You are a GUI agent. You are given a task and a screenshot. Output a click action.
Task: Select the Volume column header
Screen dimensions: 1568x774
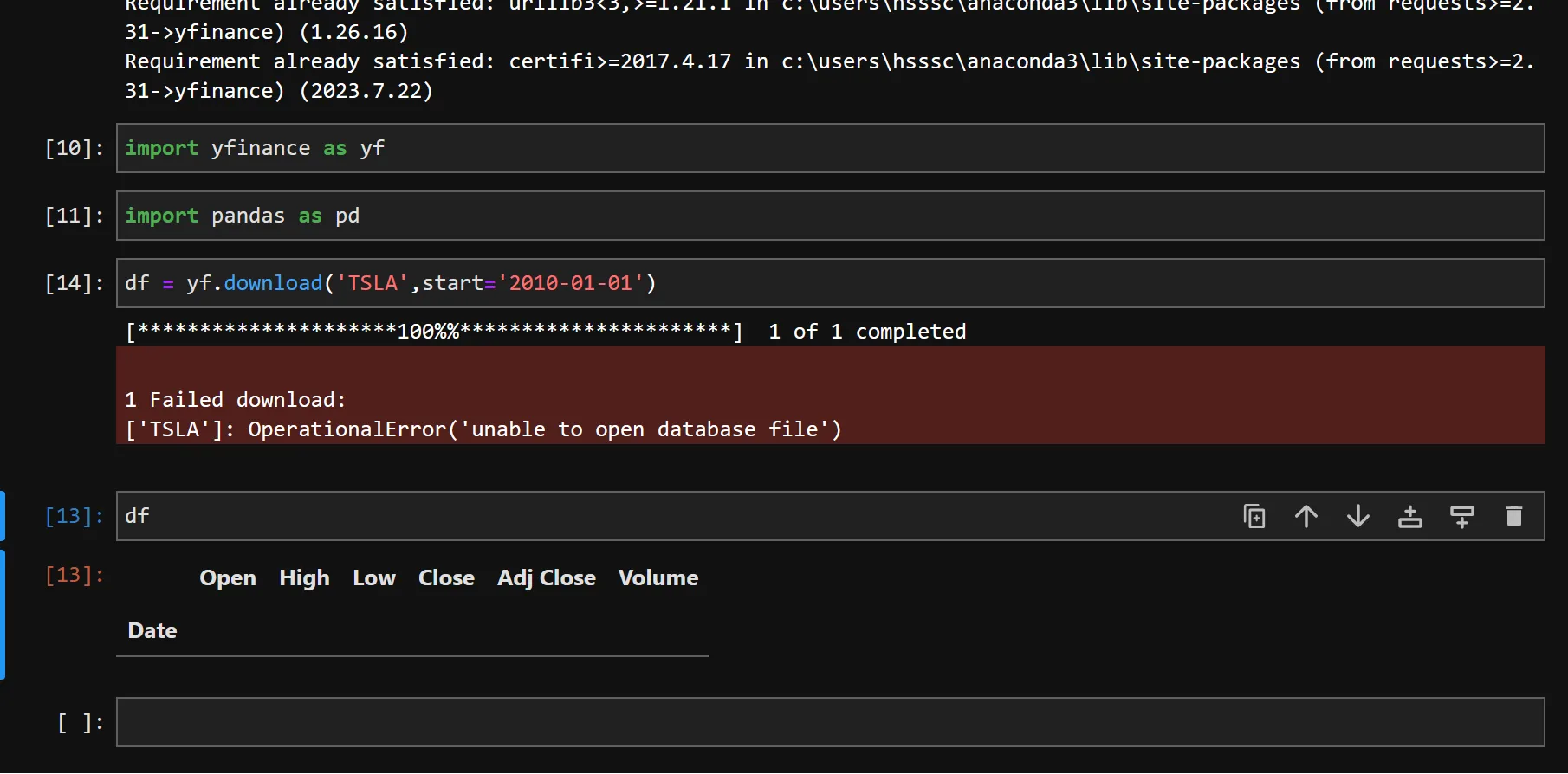(658, 577)
